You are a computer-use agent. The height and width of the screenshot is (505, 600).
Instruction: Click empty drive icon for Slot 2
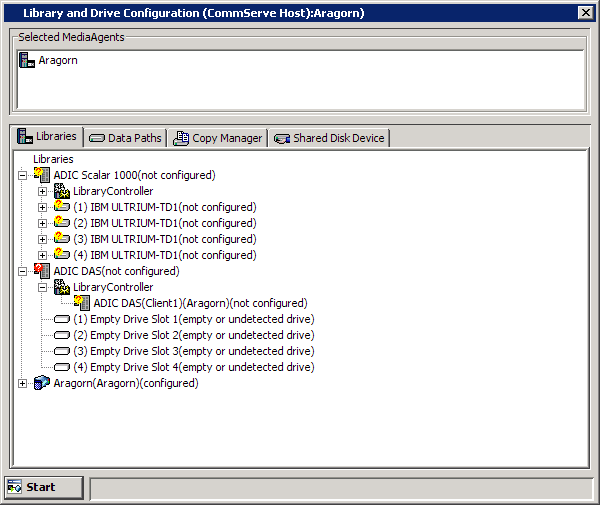[x=62, y=335]
